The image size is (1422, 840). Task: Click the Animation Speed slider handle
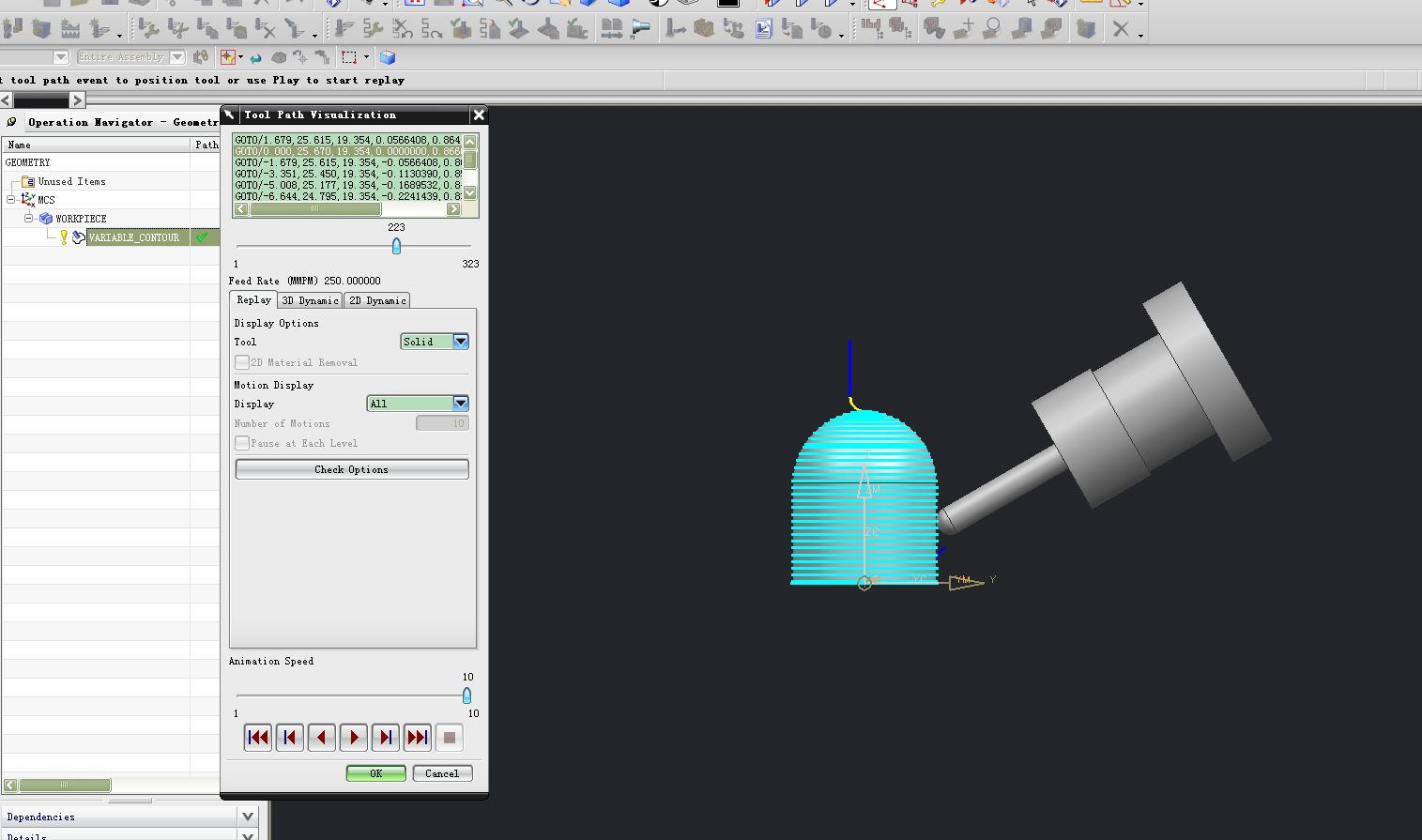(x=466, y=695)
